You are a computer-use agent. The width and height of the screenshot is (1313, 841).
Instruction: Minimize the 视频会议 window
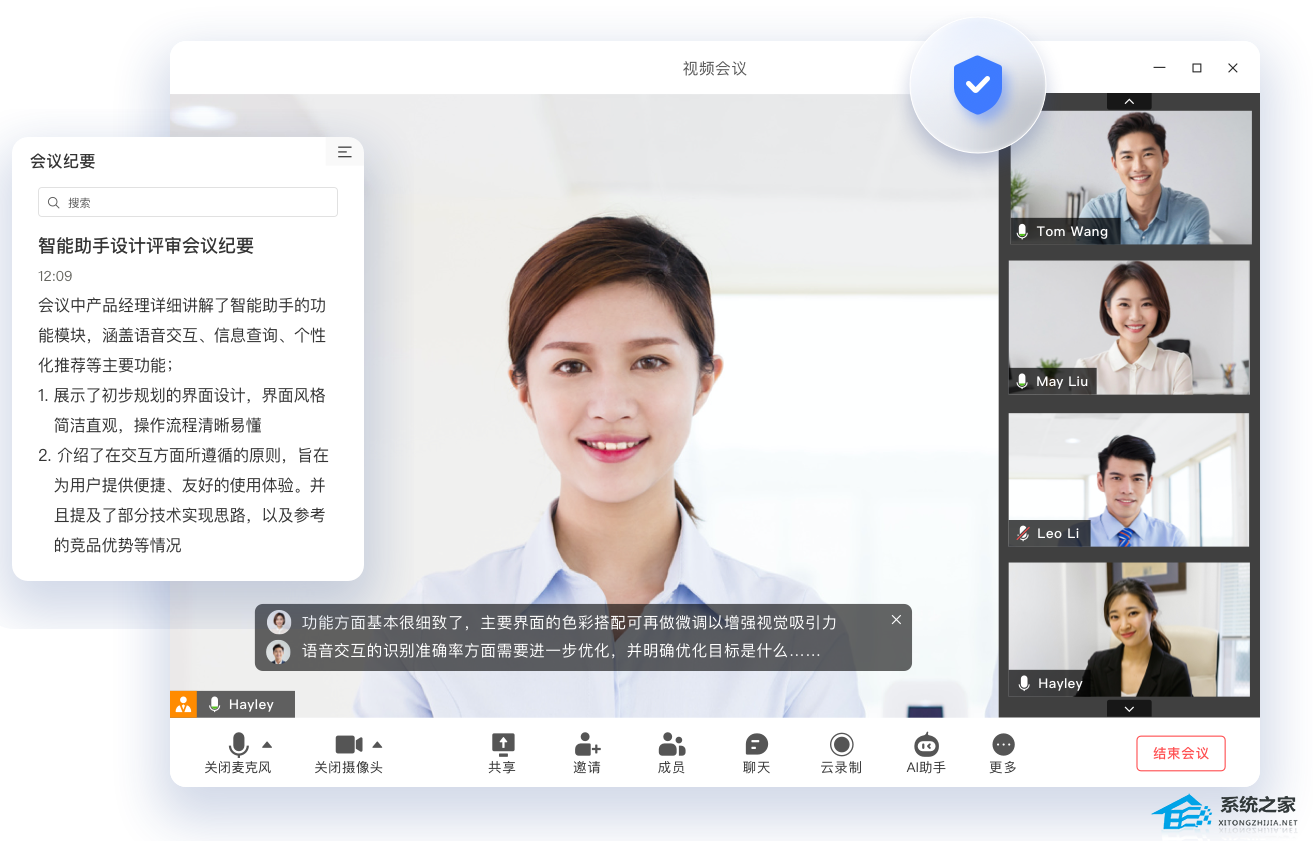(x=1160, y=68)
